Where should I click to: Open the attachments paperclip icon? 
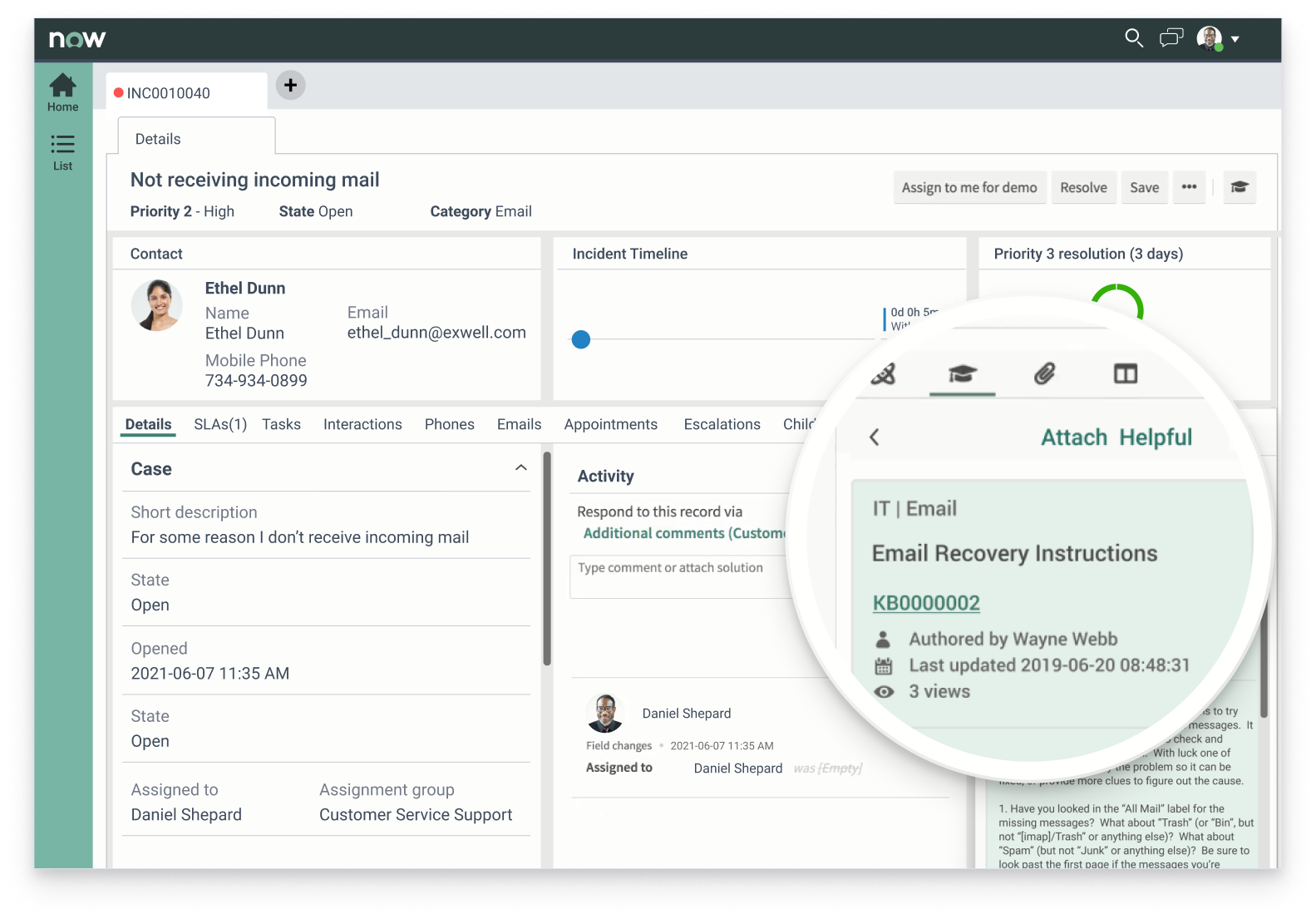coord(1044,373)
